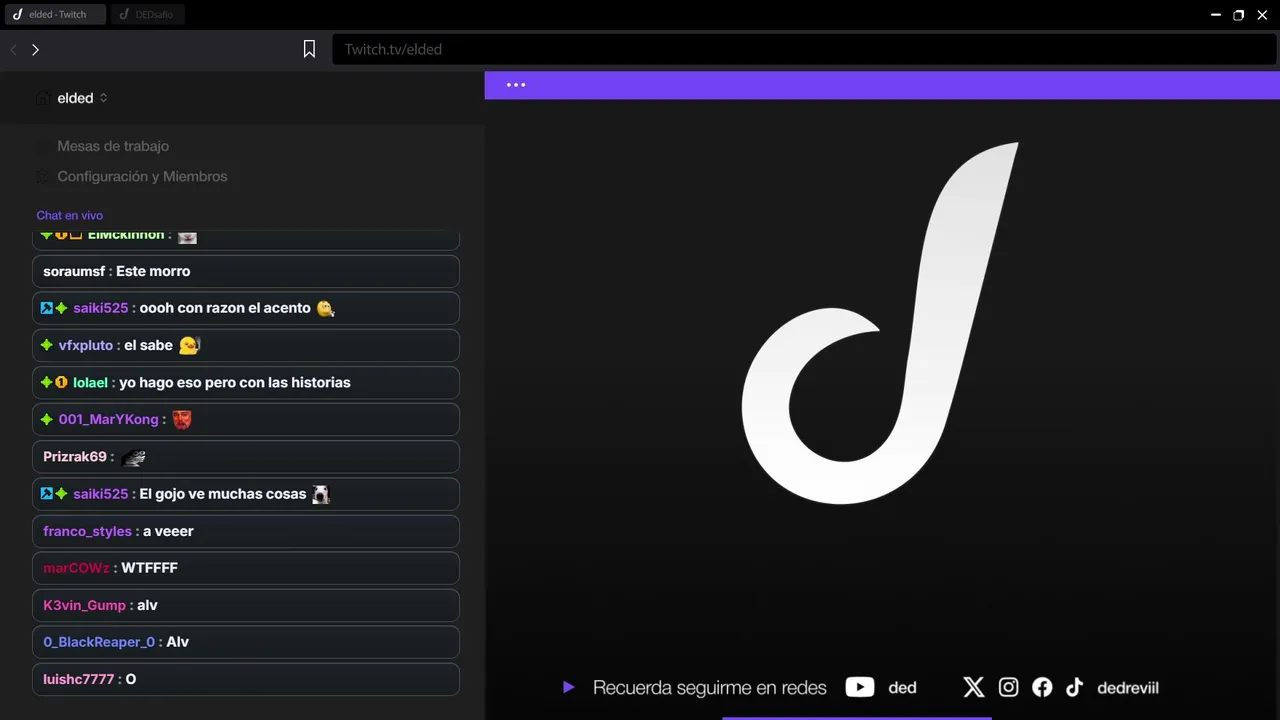Click the 'a veeer' message text

tap(168, 531)
